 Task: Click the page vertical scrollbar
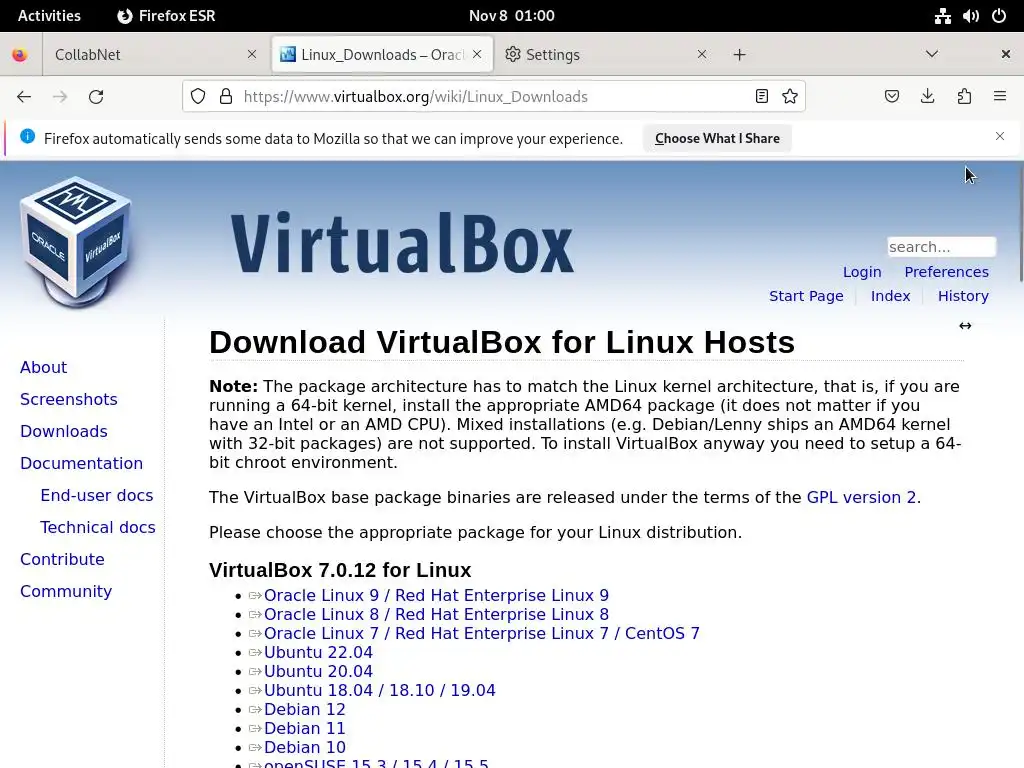tap(1020, 222)
